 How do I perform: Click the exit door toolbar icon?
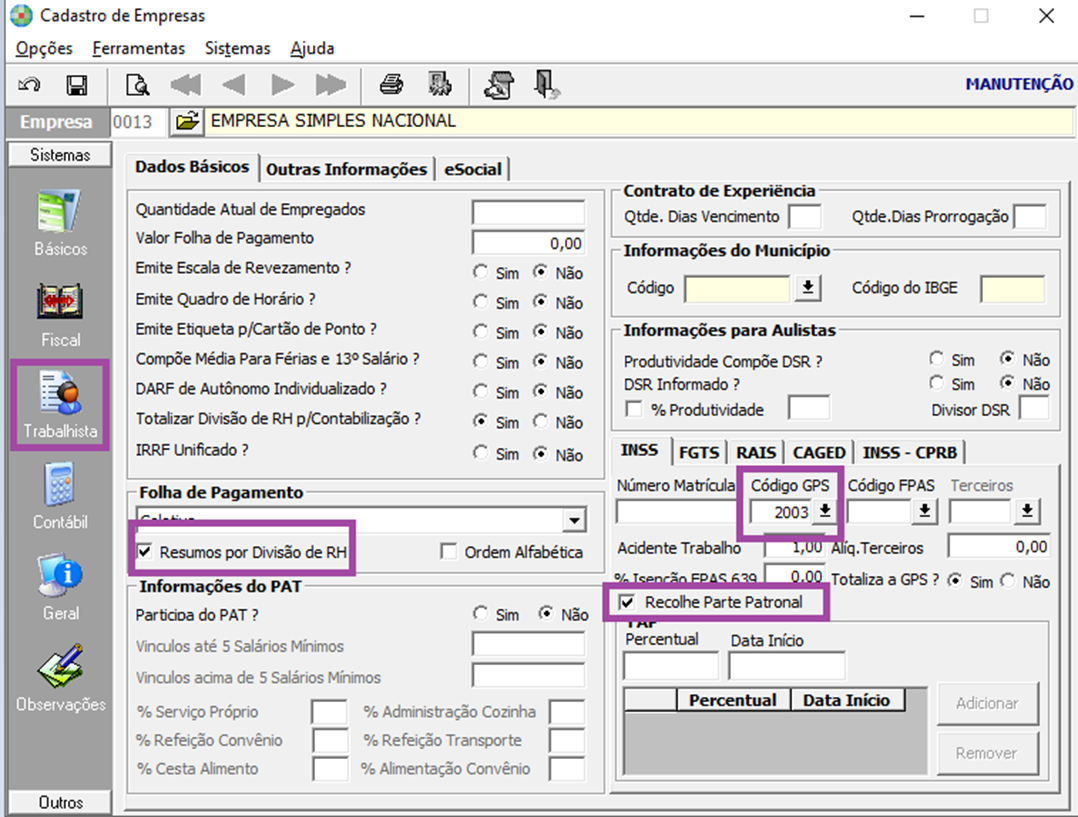(547, 85)
